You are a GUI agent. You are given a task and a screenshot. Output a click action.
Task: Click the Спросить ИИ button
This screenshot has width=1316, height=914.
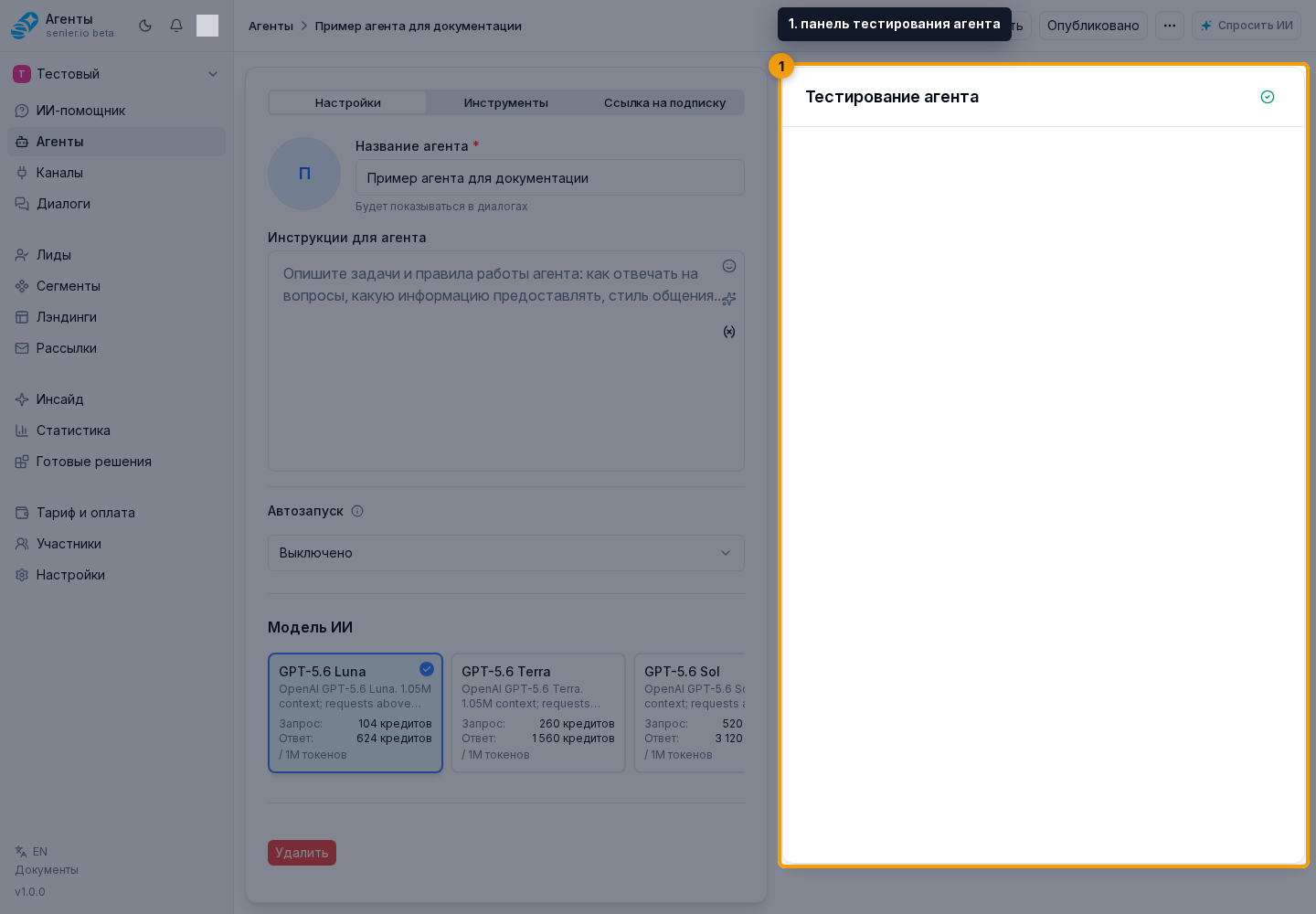[x=1247, y=26]
